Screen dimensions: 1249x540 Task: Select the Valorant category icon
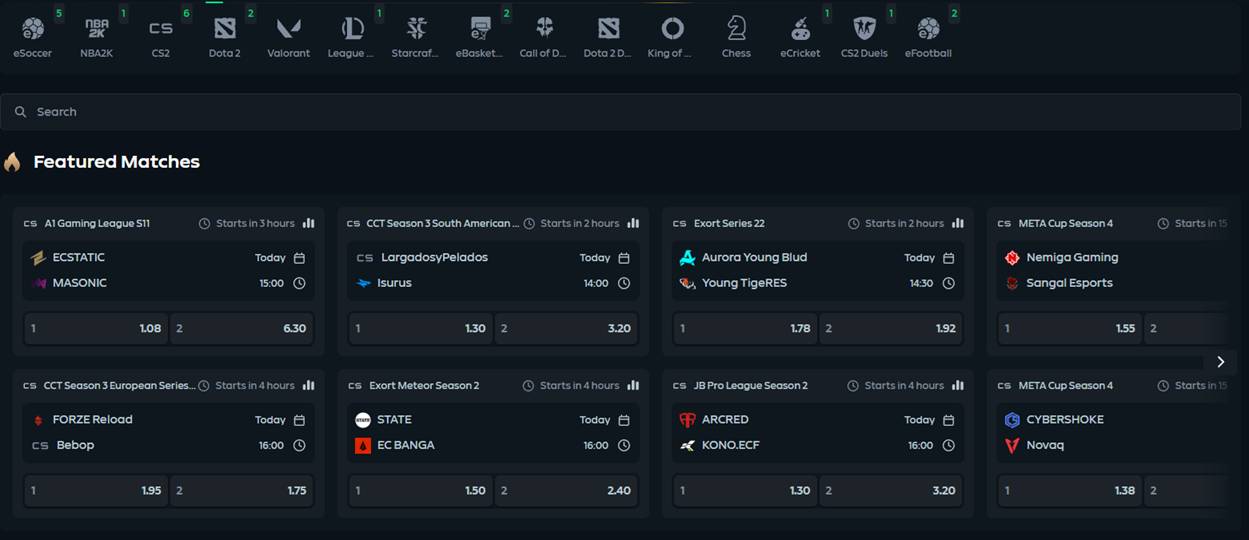tap(289, 30)
